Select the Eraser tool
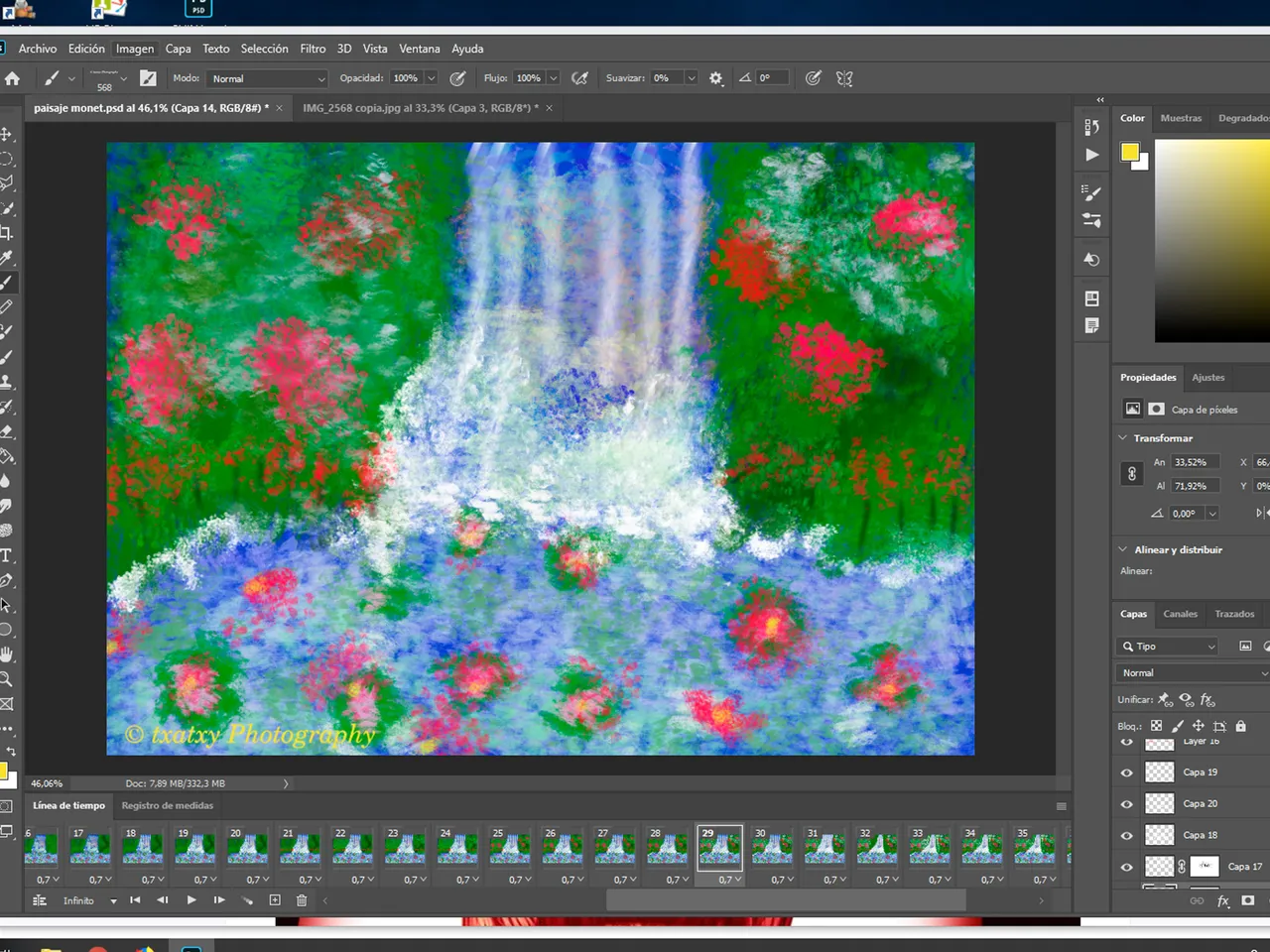 (x=6, y=431)
